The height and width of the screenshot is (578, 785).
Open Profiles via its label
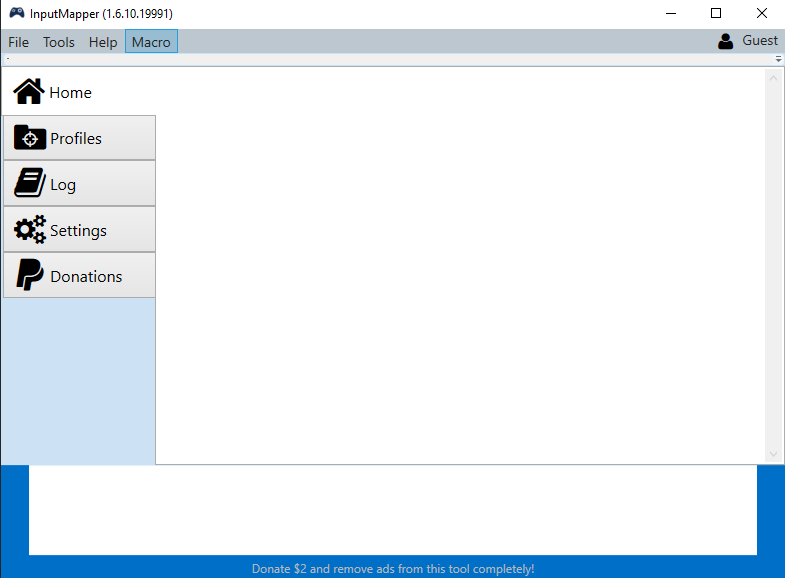(76, 139)
